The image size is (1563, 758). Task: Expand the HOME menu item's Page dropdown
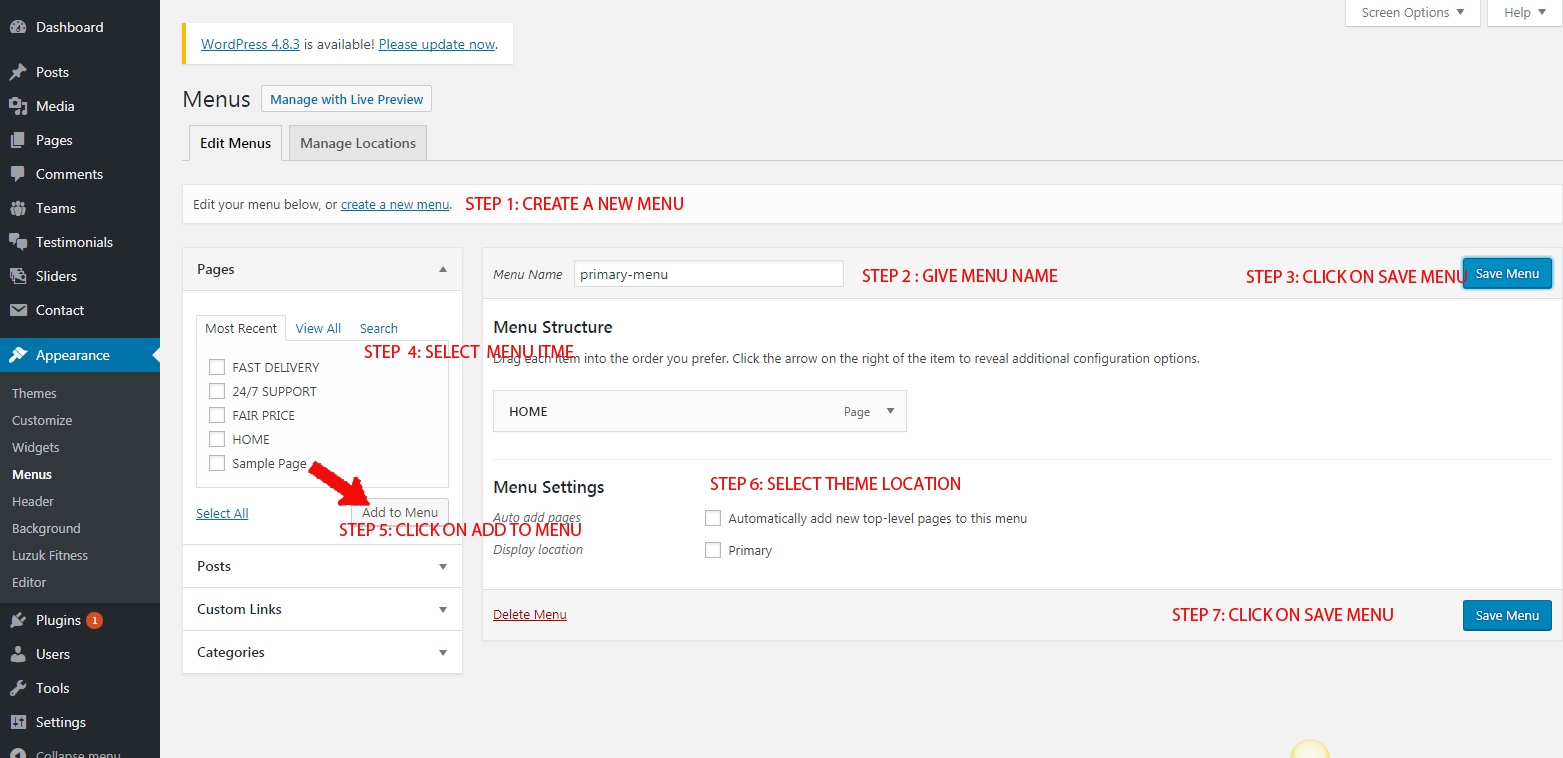tap(889, 411)
